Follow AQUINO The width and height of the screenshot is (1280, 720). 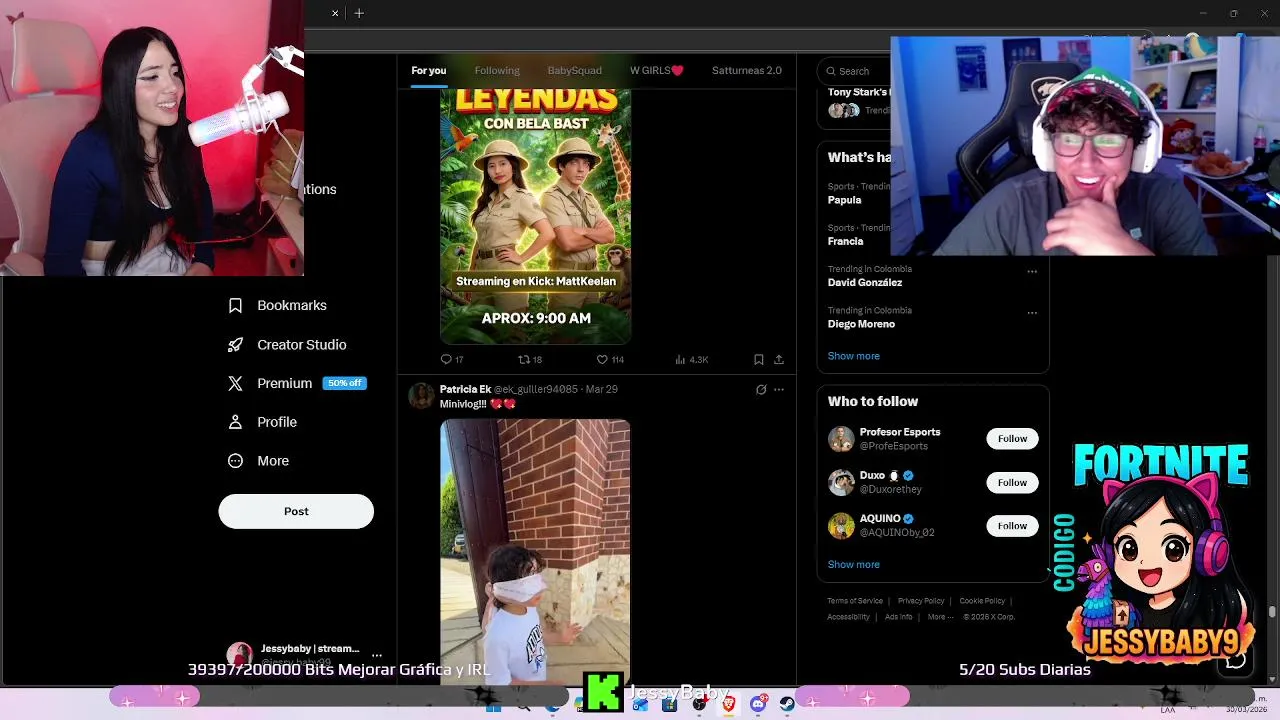coord(1012,525)
